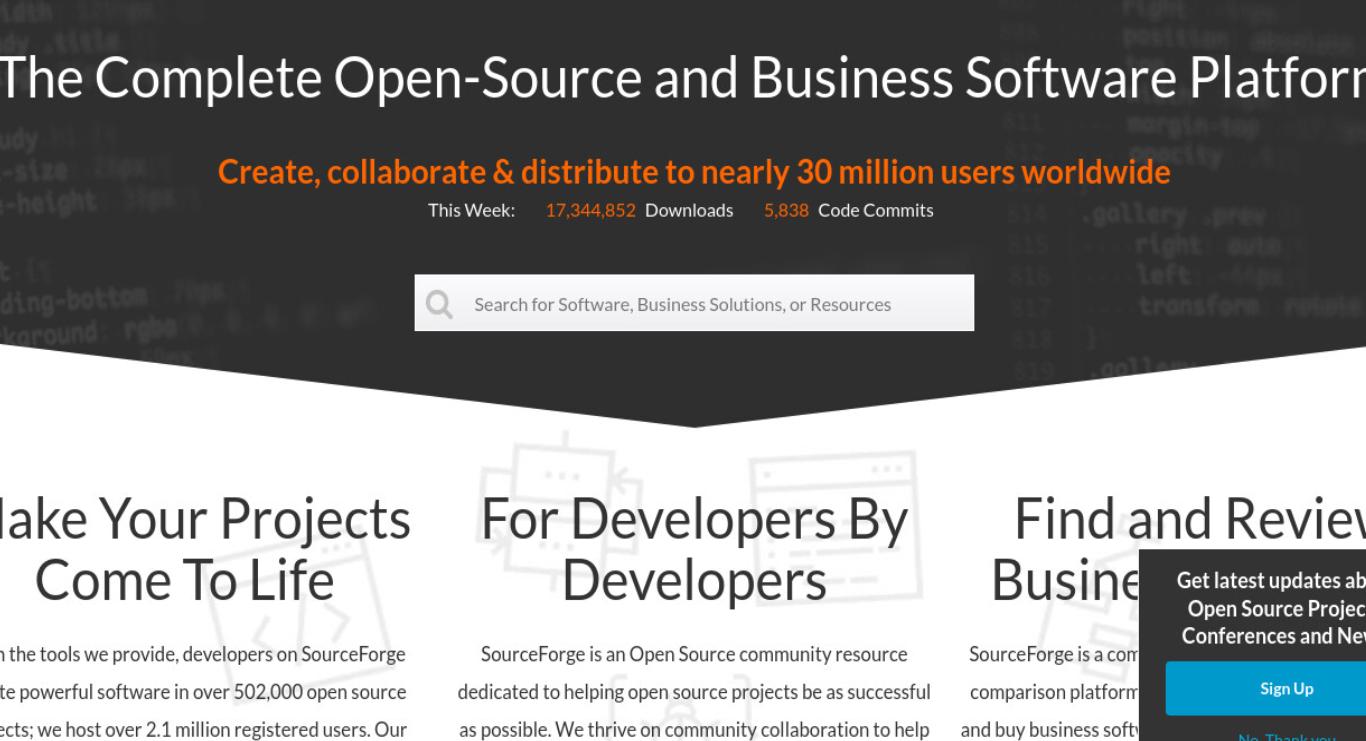Click the For Developers By Developers heading
Viewport: 1366px width, 741px height.
[694, 550]
